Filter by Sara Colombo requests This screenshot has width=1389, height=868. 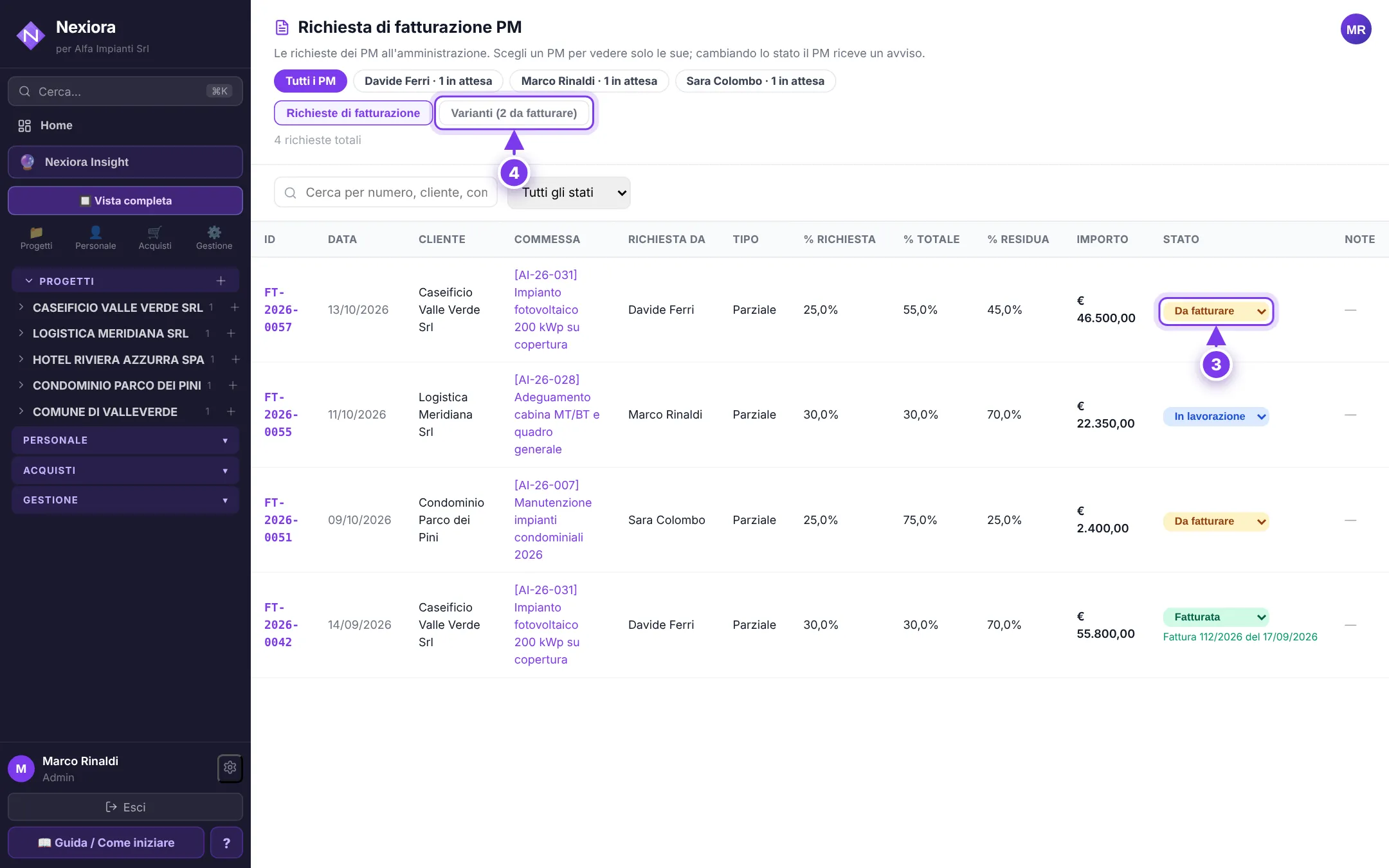point(755,81)
